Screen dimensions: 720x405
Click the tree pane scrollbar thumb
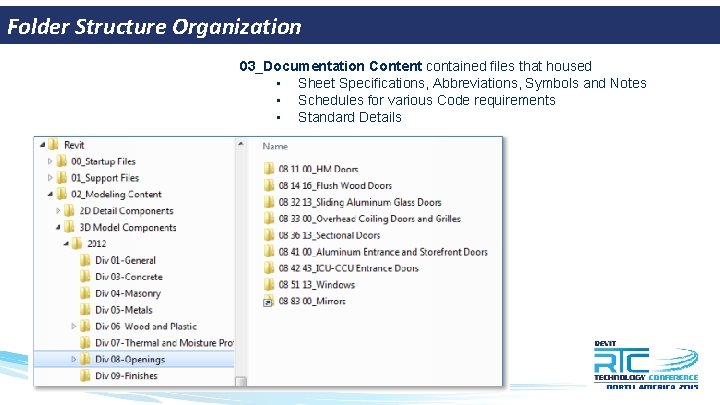241,381
